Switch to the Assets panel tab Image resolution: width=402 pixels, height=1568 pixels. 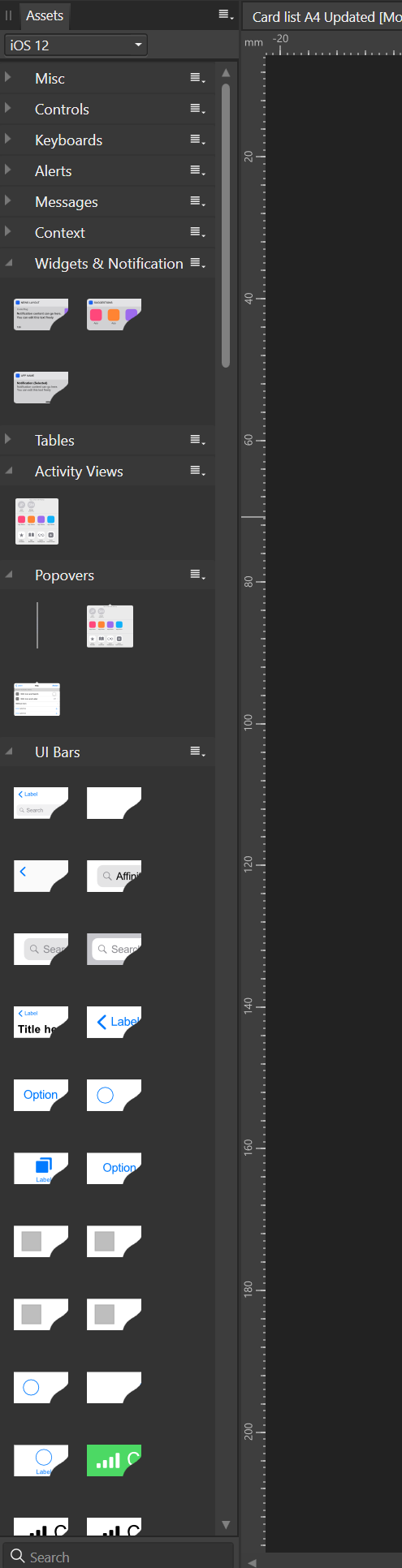pos(45,15)
